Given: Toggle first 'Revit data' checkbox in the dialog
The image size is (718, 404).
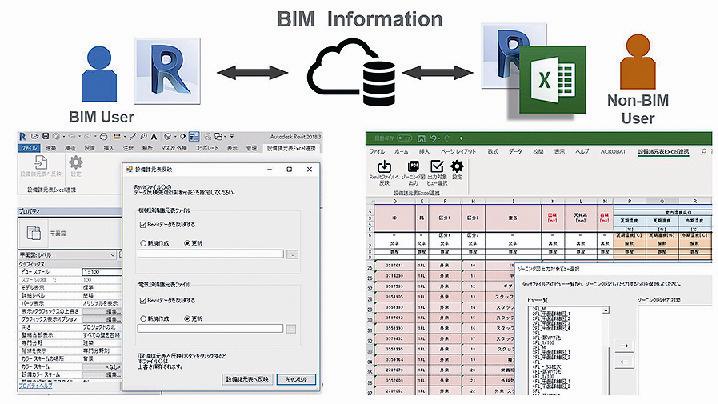Looking at the screenshot, I should 143,224.
